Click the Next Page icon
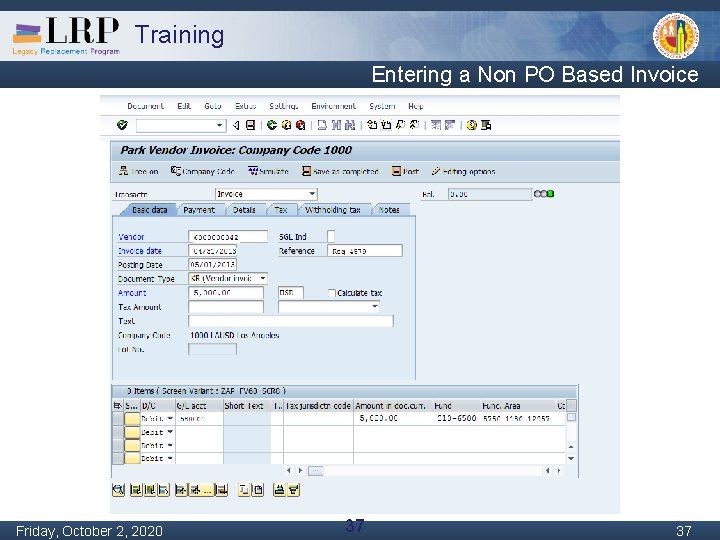 [x=400, y=125]
